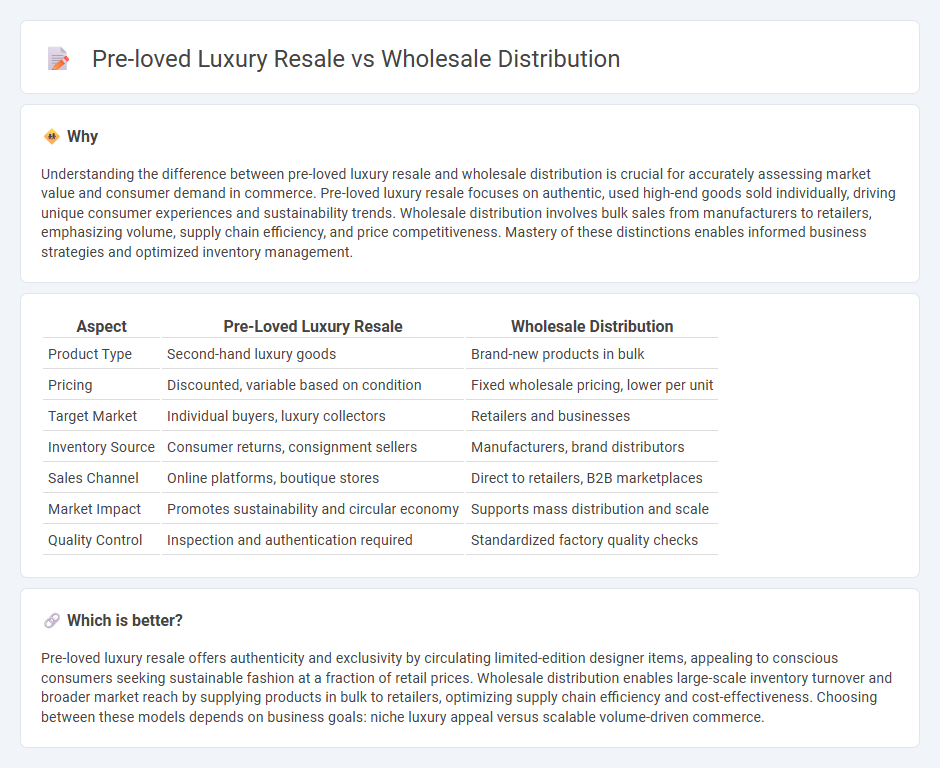Click the page title Pre-loved Luxury Resale vs Wholesale Distribution
The width and height of the screenshot is (940, 768).
[x=355, y=59]
